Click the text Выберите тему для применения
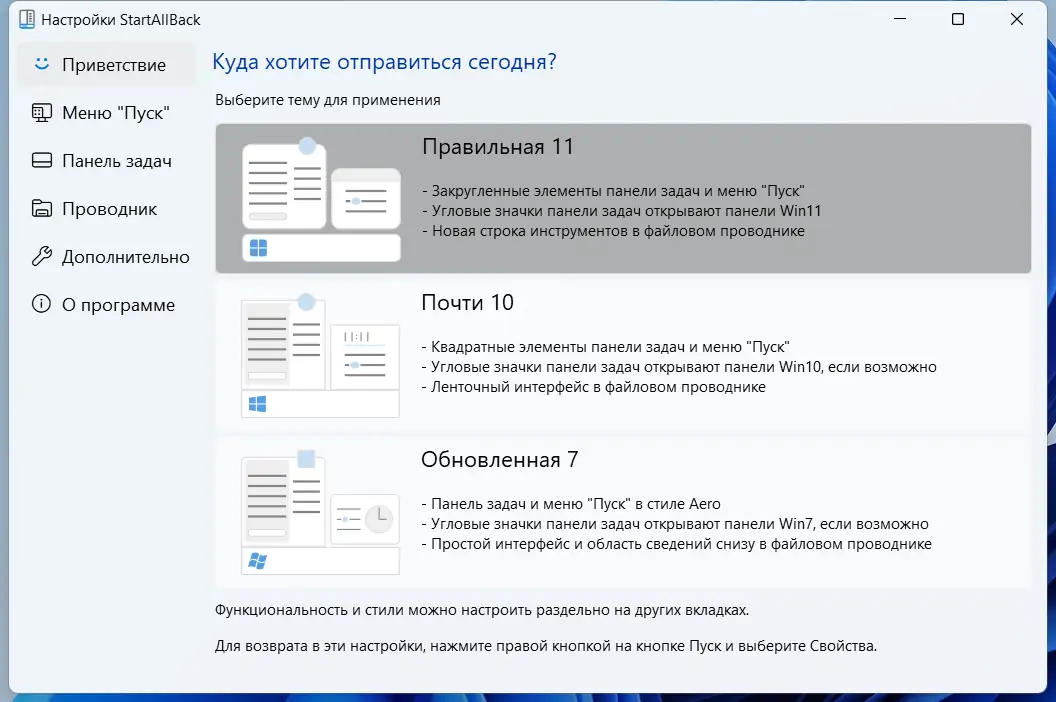1056x702 pixels. coord(328,100)
